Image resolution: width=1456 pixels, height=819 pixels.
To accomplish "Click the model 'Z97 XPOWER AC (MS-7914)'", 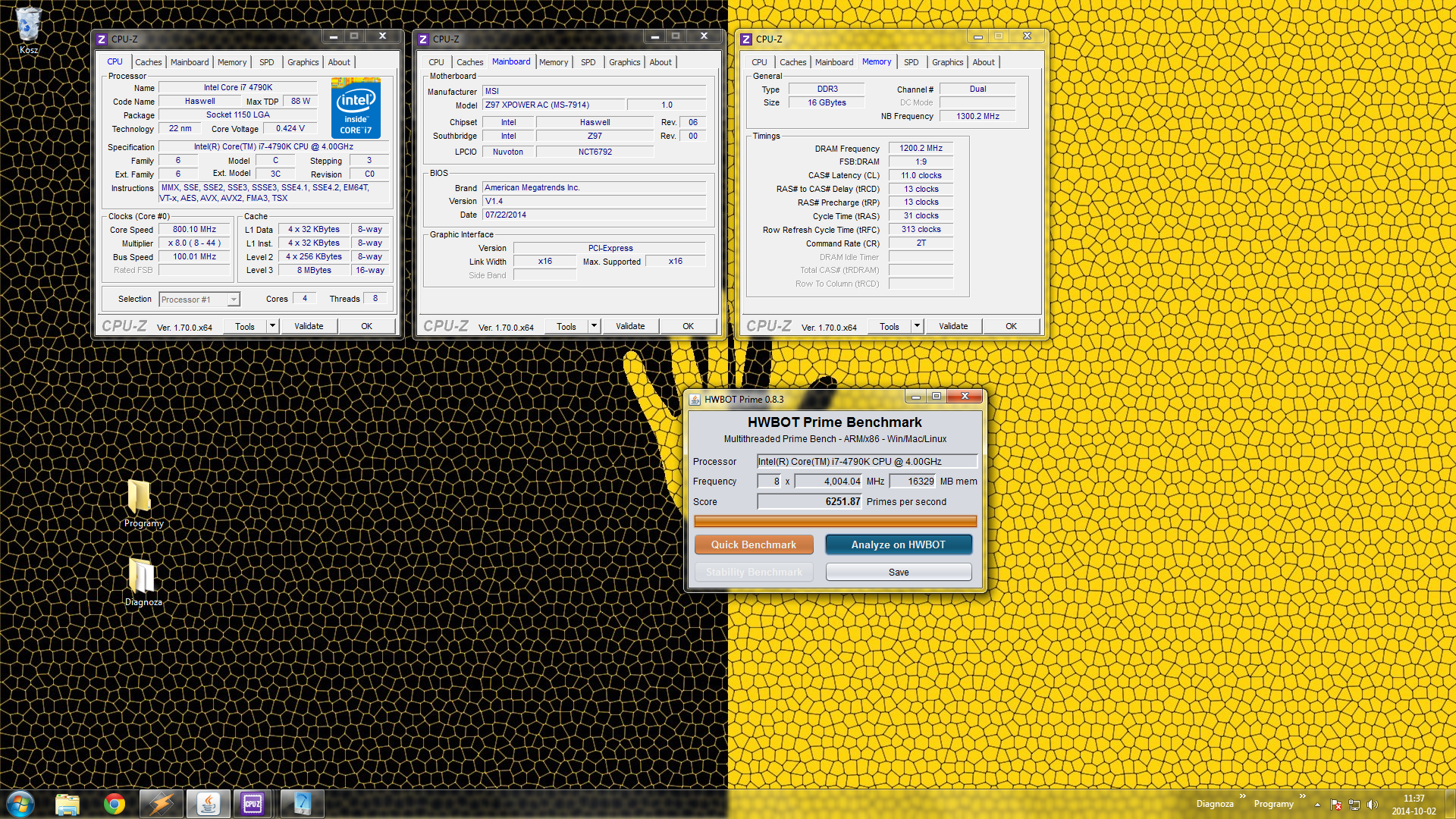I will pyautogui.click(x=553, y=105).
